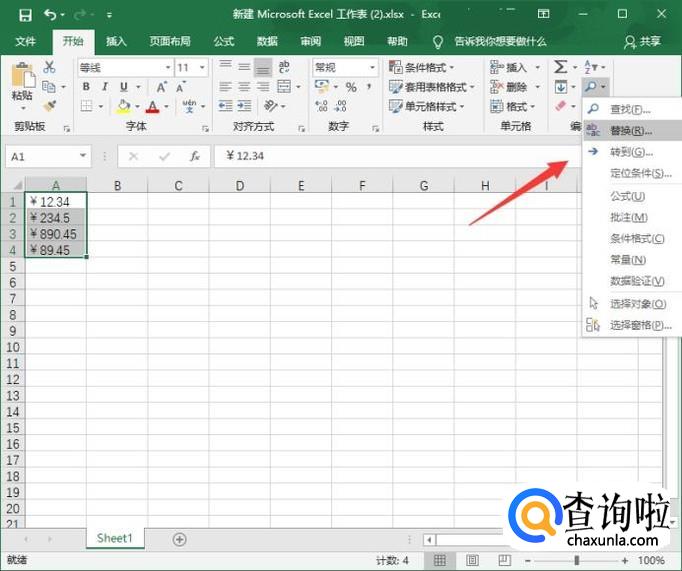
Task: Click the Save icon in title bar
Action: pos(25,15)
